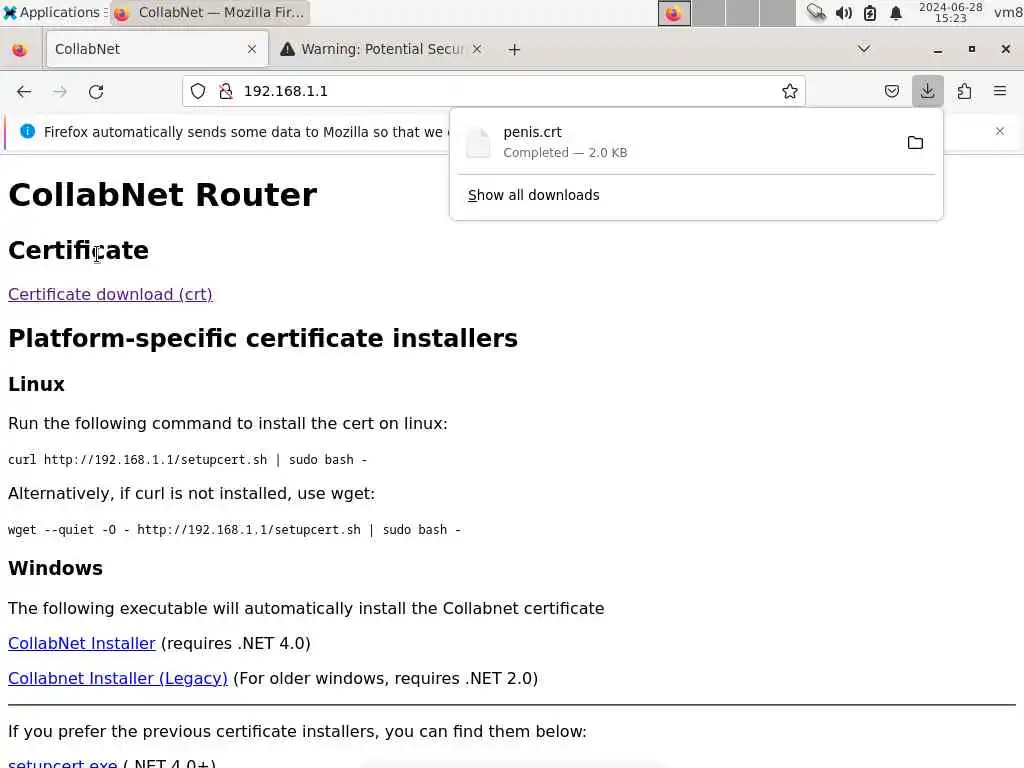Click the wget setupcert.sh command text
This screenshot has width=1024, height=768.
click(234, 530)
